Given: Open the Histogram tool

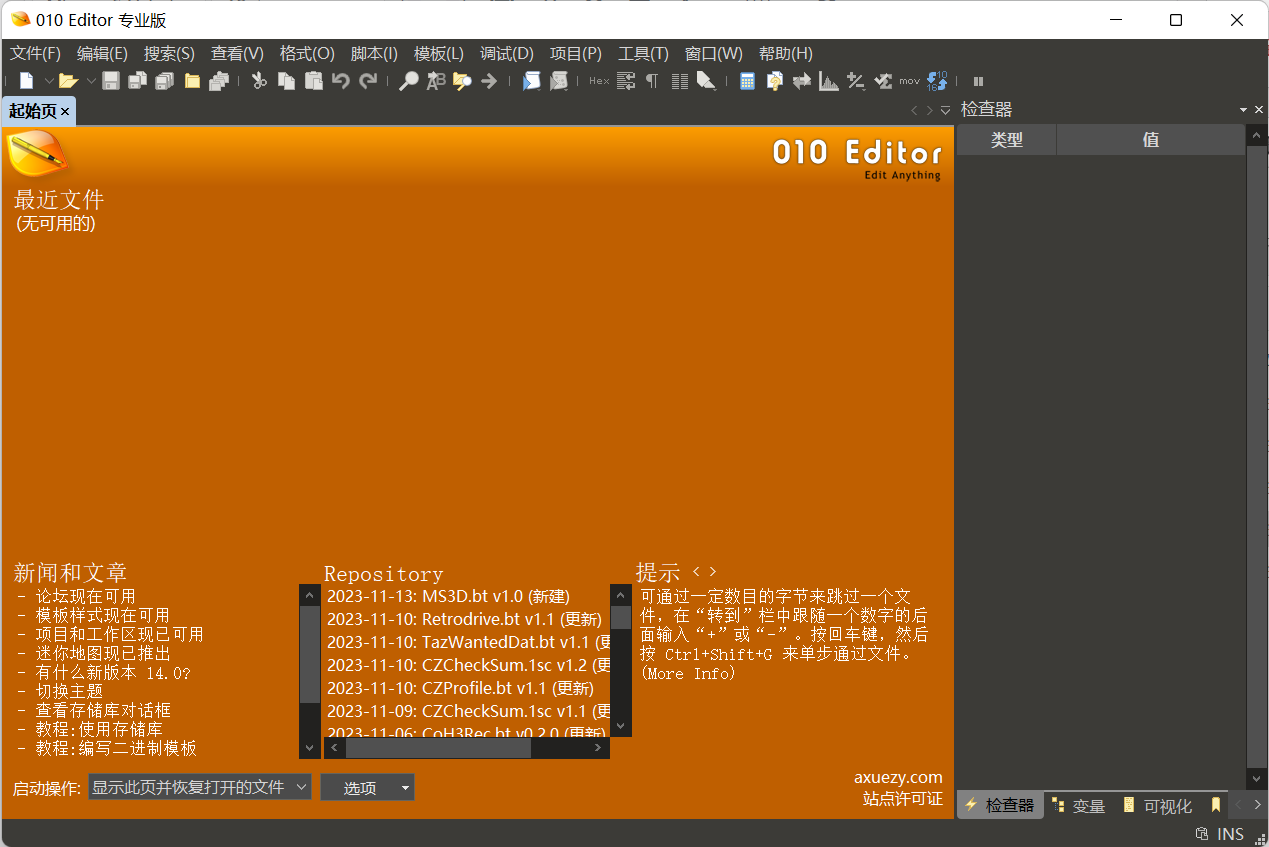Looking at the screenshot, I should point(828,81).
